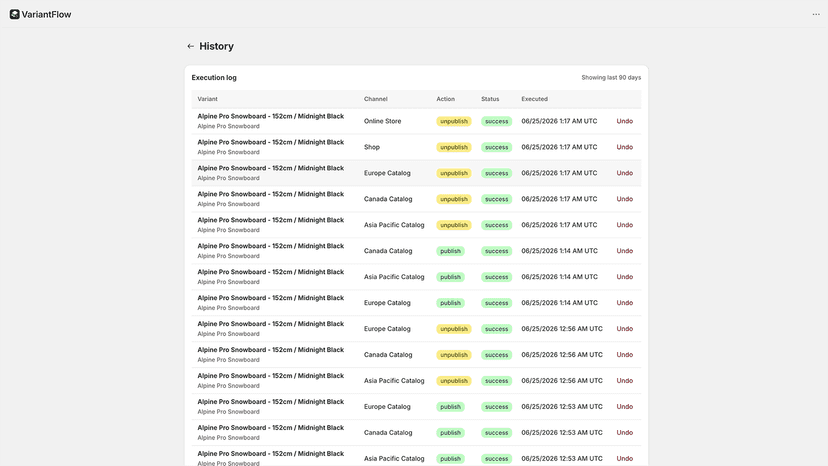Click the Status column header

click(x=490, y=99)
